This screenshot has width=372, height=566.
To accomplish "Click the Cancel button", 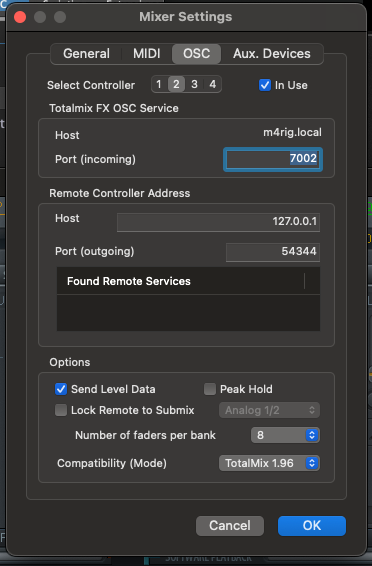I will (230, 526).
